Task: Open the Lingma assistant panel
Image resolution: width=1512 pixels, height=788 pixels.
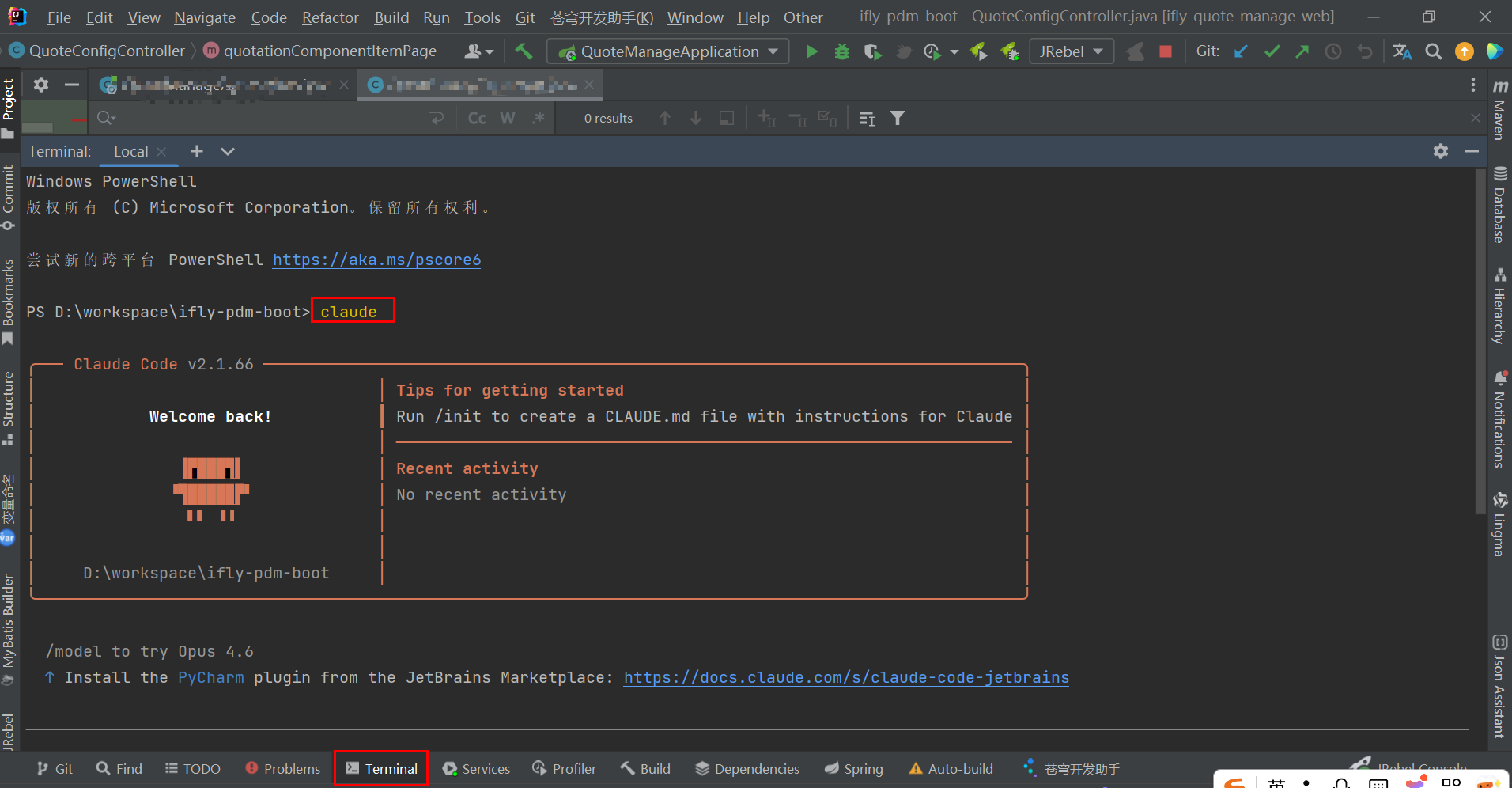Action: [x=1499, y=524]
